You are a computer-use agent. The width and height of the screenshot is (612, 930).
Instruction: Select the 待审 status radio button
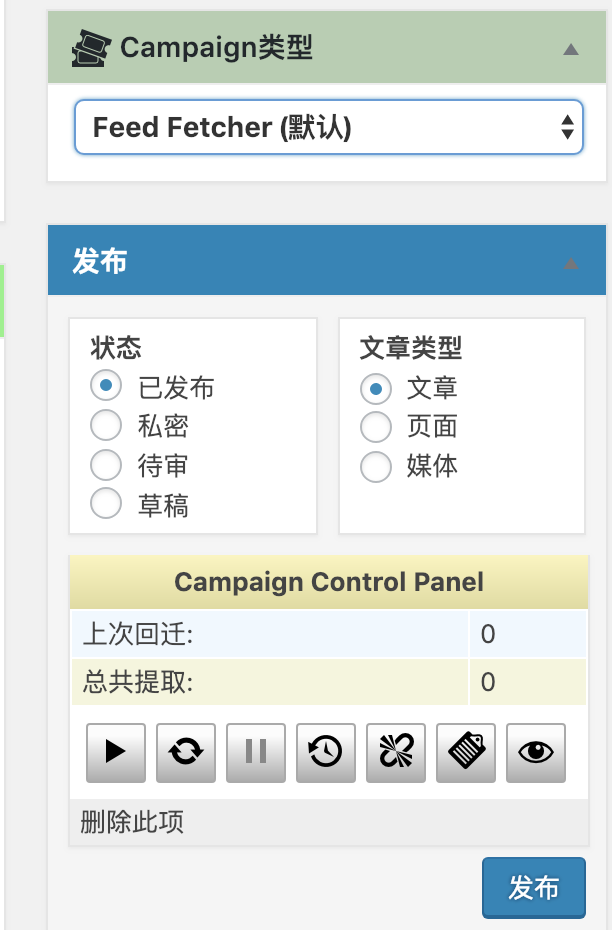coord(106,464)
